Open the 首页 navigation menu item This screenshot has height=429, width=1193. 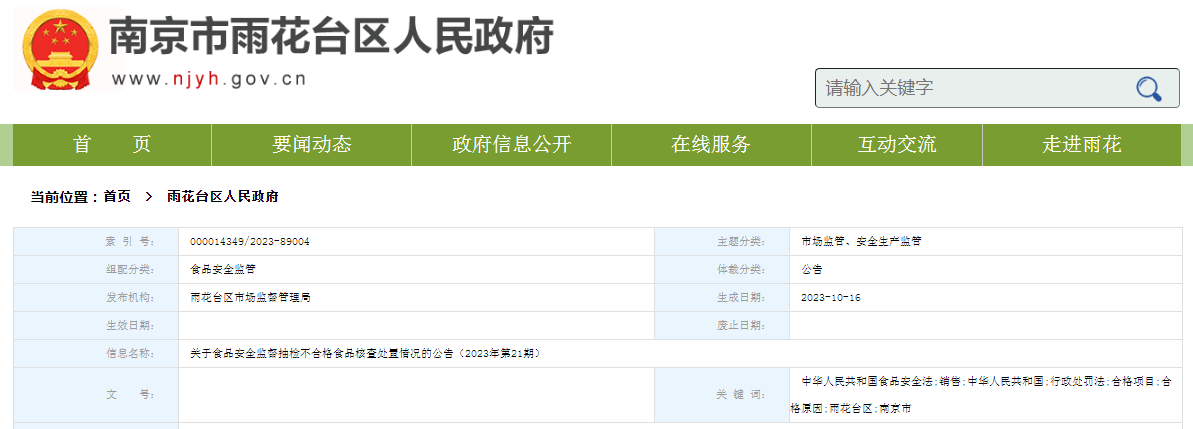coord(112,145)
